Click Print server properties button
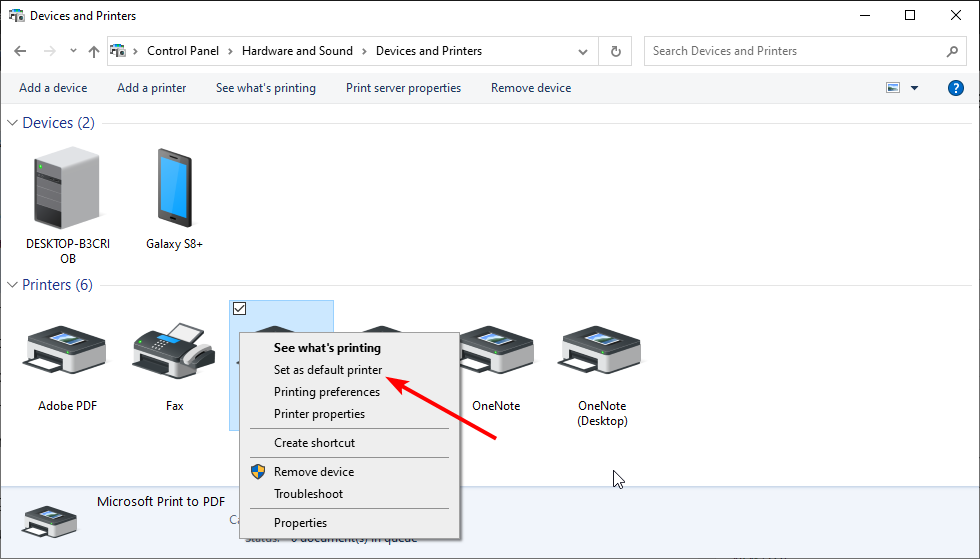This screenshot has width=980, height=559. [x=403, y=88]
